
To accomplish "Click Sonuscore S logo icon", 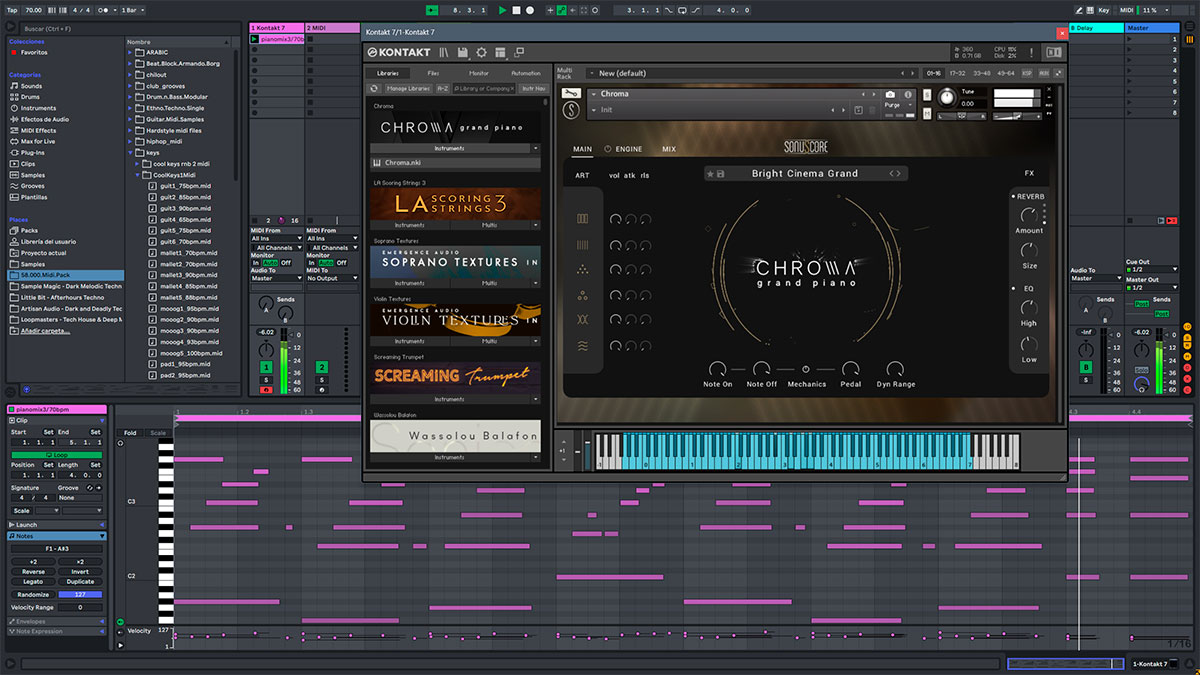I will pyautogui.click(x=572, y=109).
